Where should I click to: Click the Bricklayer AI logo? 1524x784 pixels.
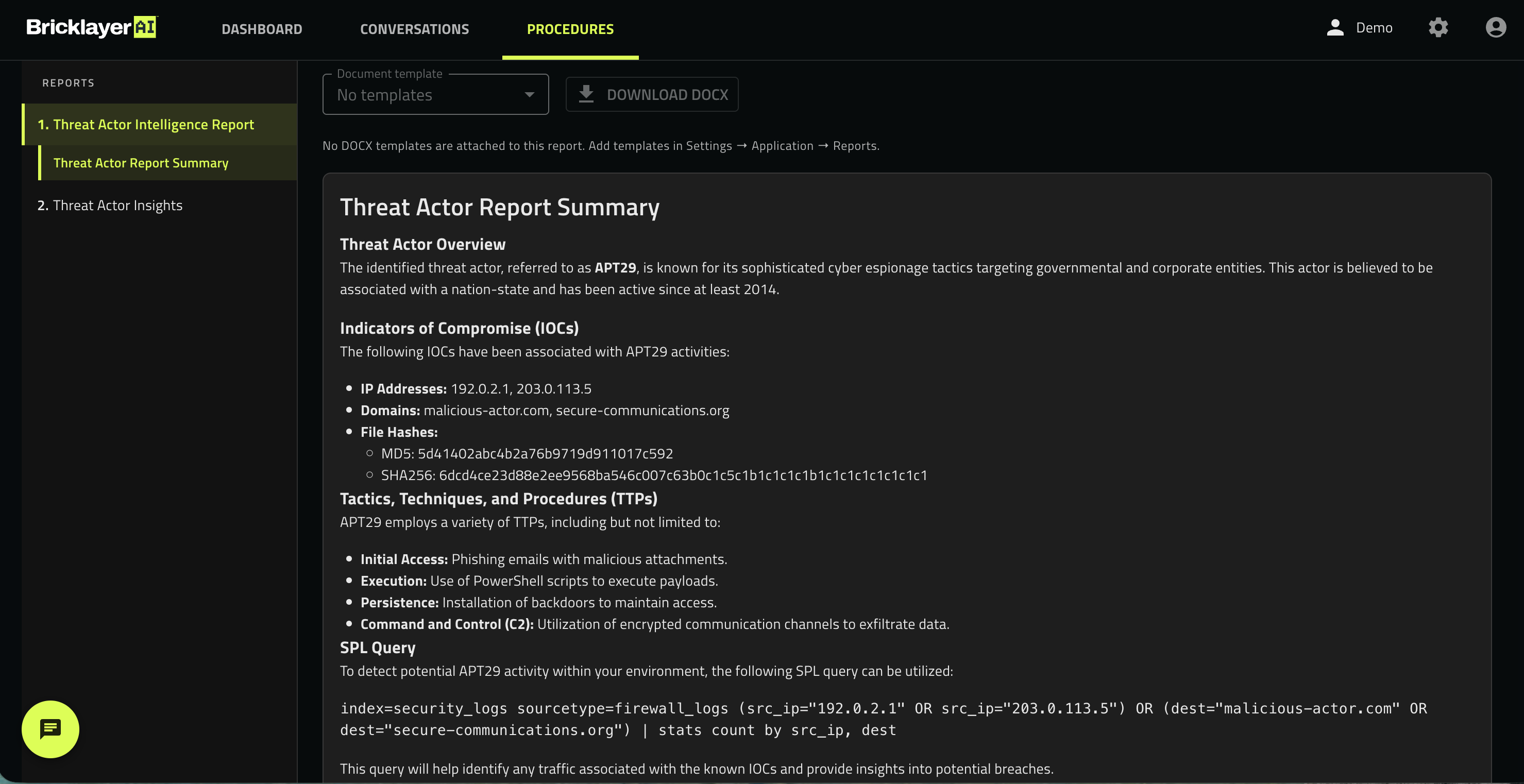92,27
